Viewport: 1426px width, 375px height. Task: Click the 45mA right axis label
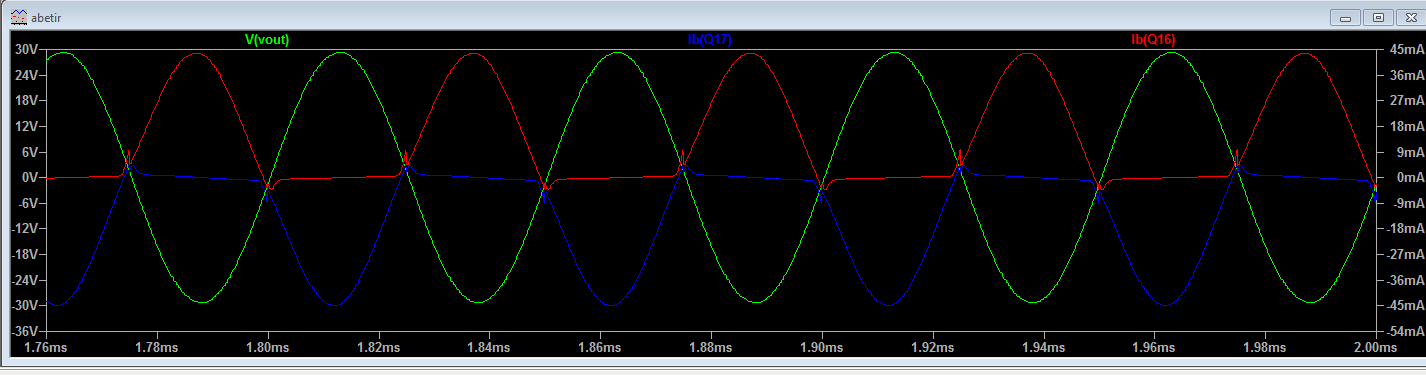[x=1406, y=49]
